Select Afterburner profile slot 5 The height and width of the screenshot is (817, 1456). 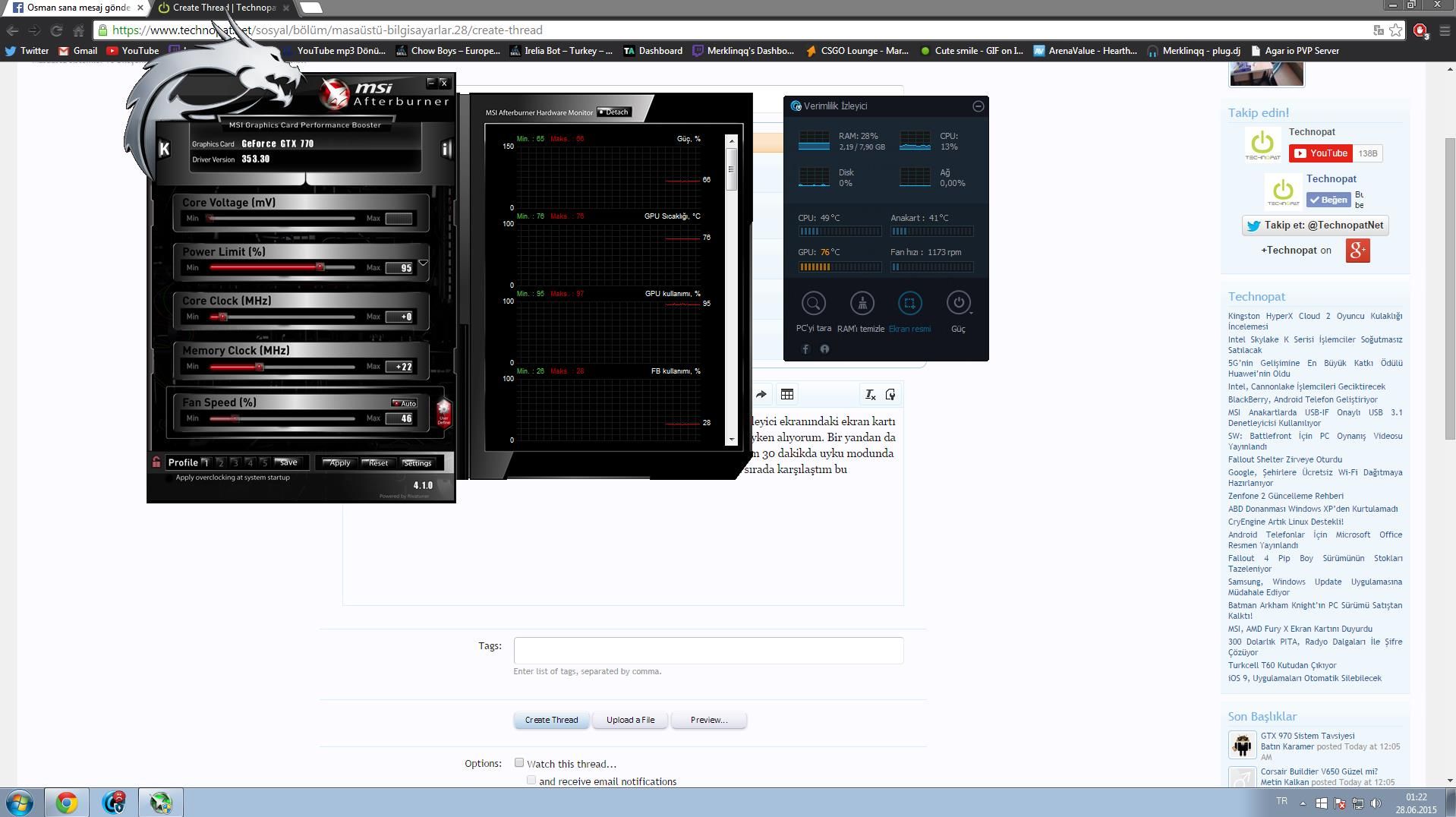coord(264,462)
